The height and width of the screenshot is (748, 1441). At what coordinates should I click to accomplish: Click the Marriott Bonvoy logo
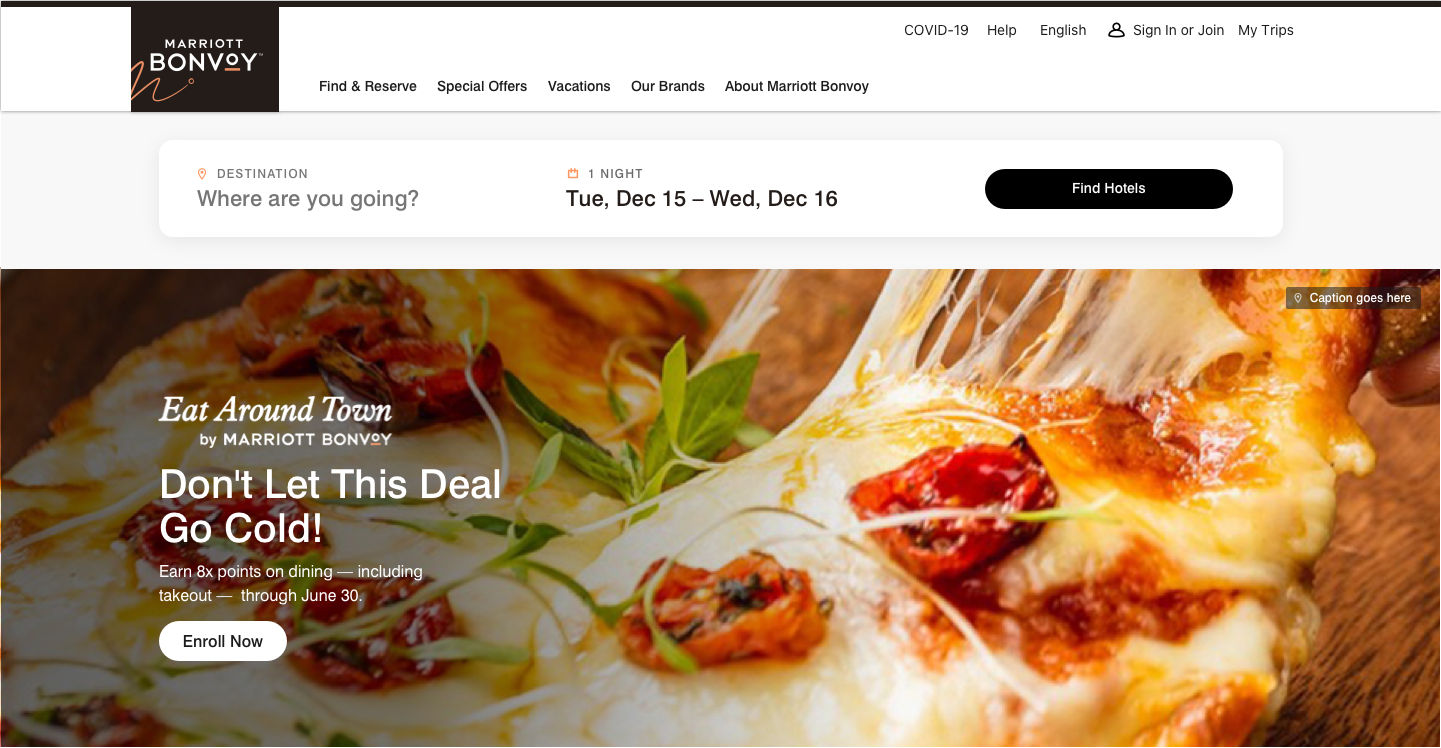pos(205,59)
